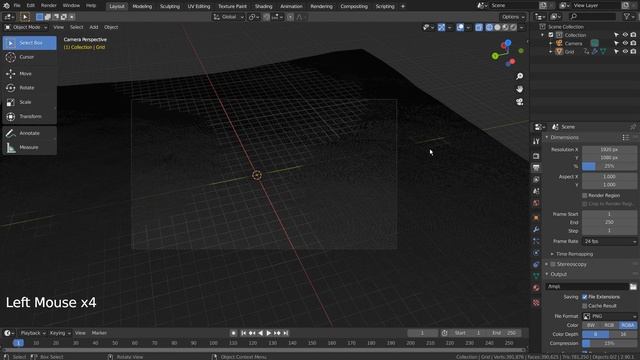640x360 pixels.
Task: Adjust the resolution percentage 25% slider
Action: point(610,166)
